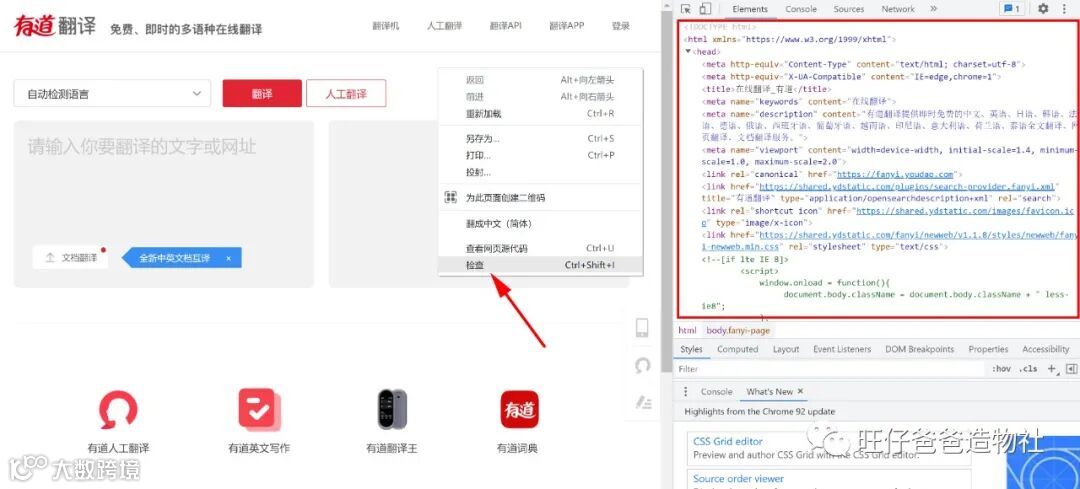Image resolution: width=1080 pixels, height=489 pixels.
Task: Open the 有道翻译王 device image
Action: [x=392, y=409]
